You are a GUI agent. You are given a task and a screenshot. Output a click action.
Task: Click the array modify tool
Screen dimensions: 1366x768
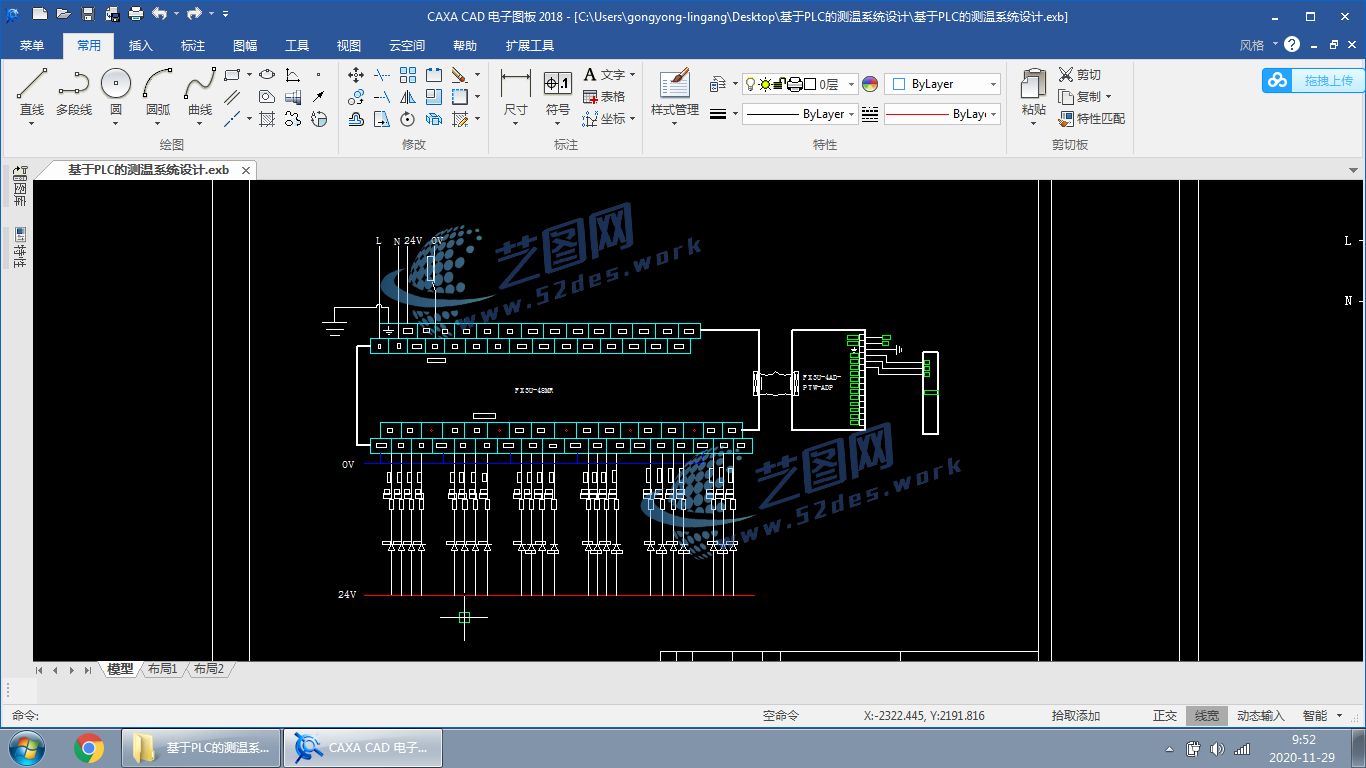tap(408, 75)
